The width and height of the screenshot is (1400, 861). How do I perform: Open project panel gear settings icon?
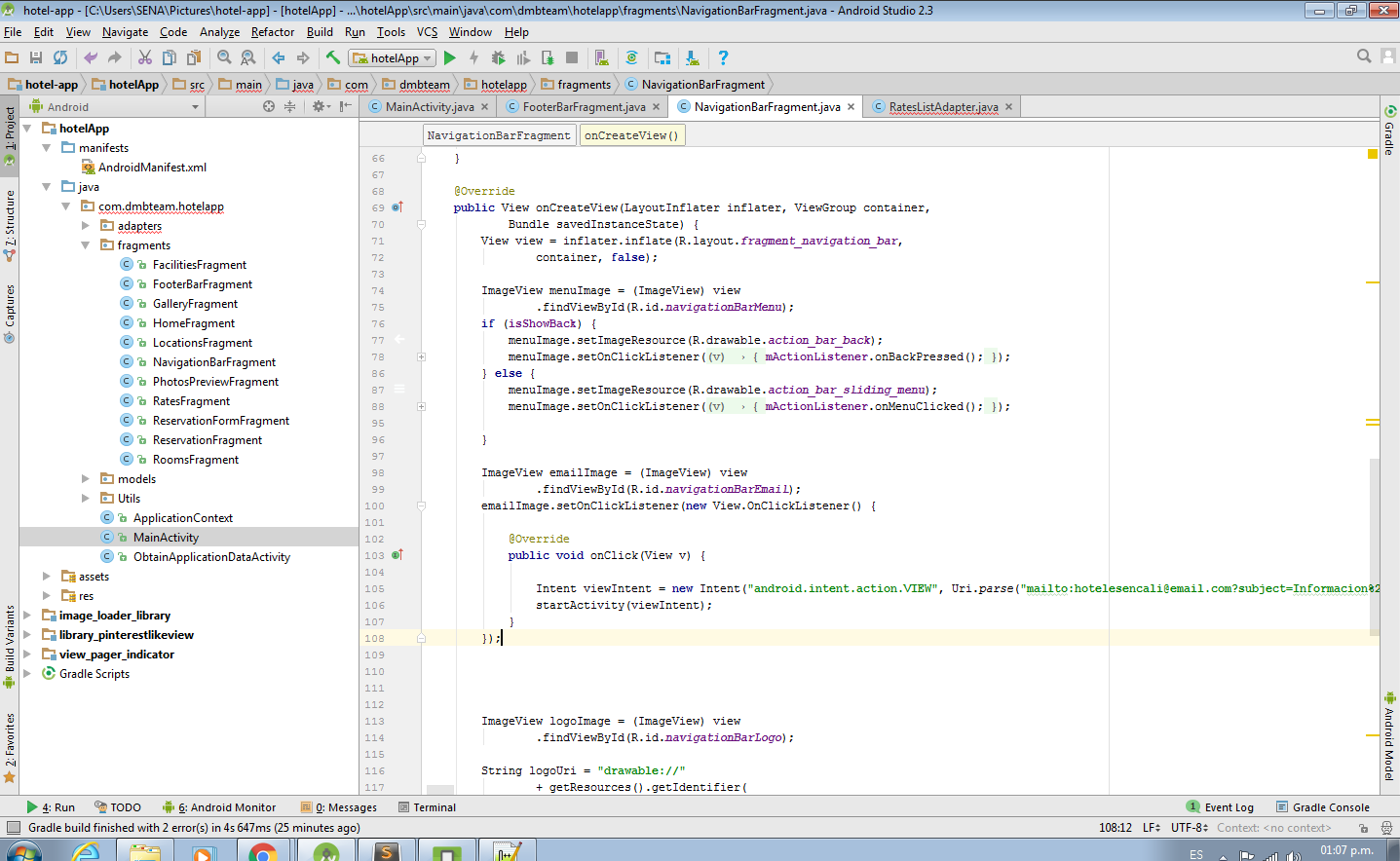point(320,106)
